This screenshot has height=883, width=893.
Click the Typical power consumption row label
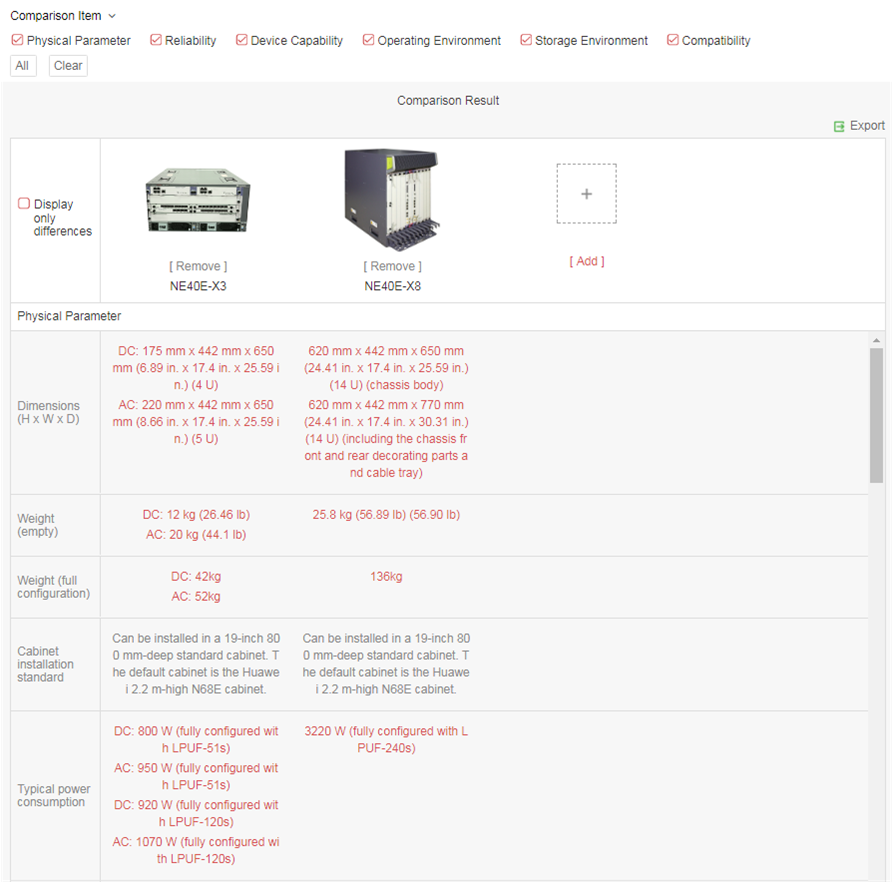54,795
